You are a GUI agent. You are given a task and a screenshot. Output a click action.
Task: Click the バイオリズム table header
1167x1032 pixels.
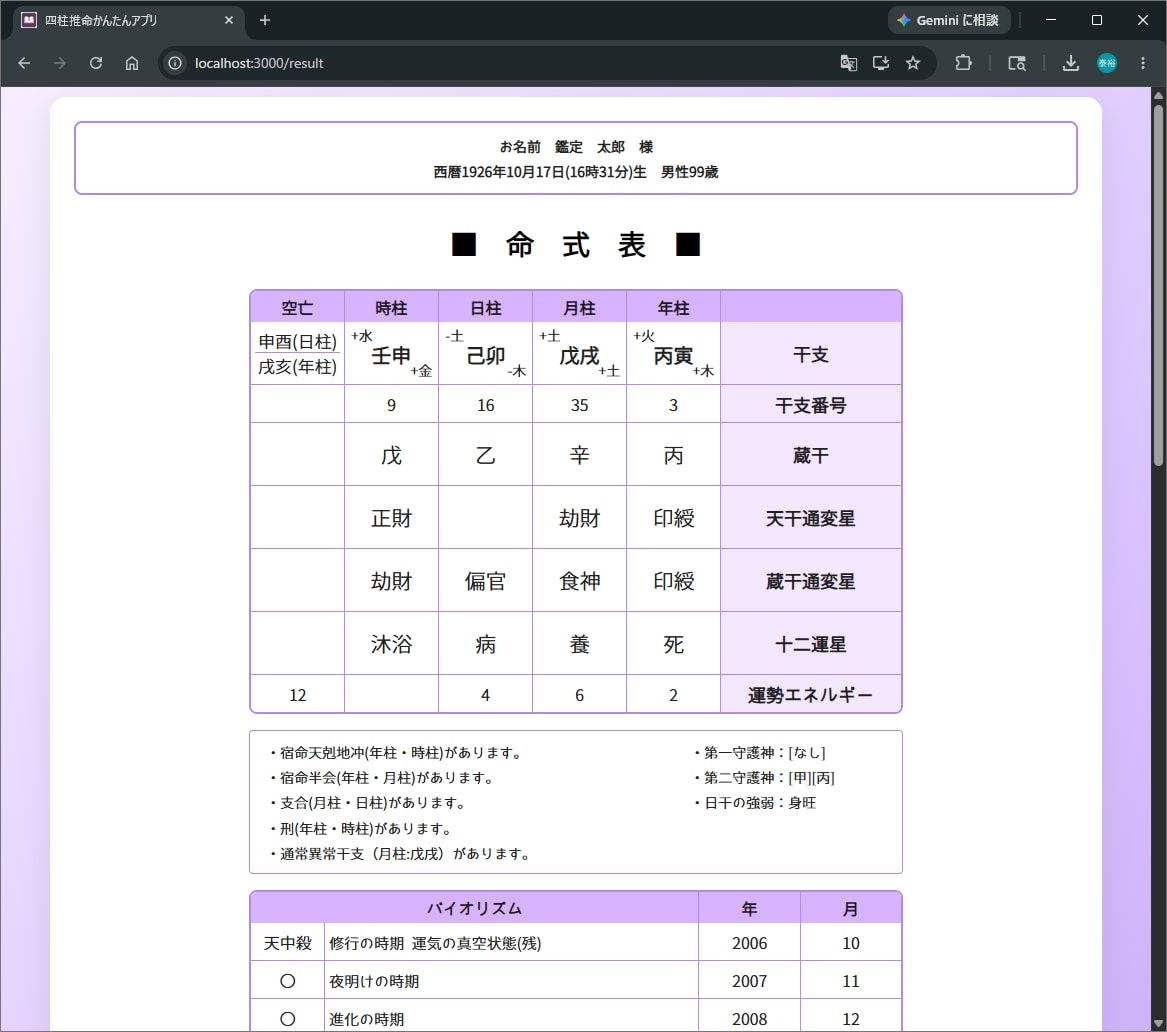(x=474, y=908)
